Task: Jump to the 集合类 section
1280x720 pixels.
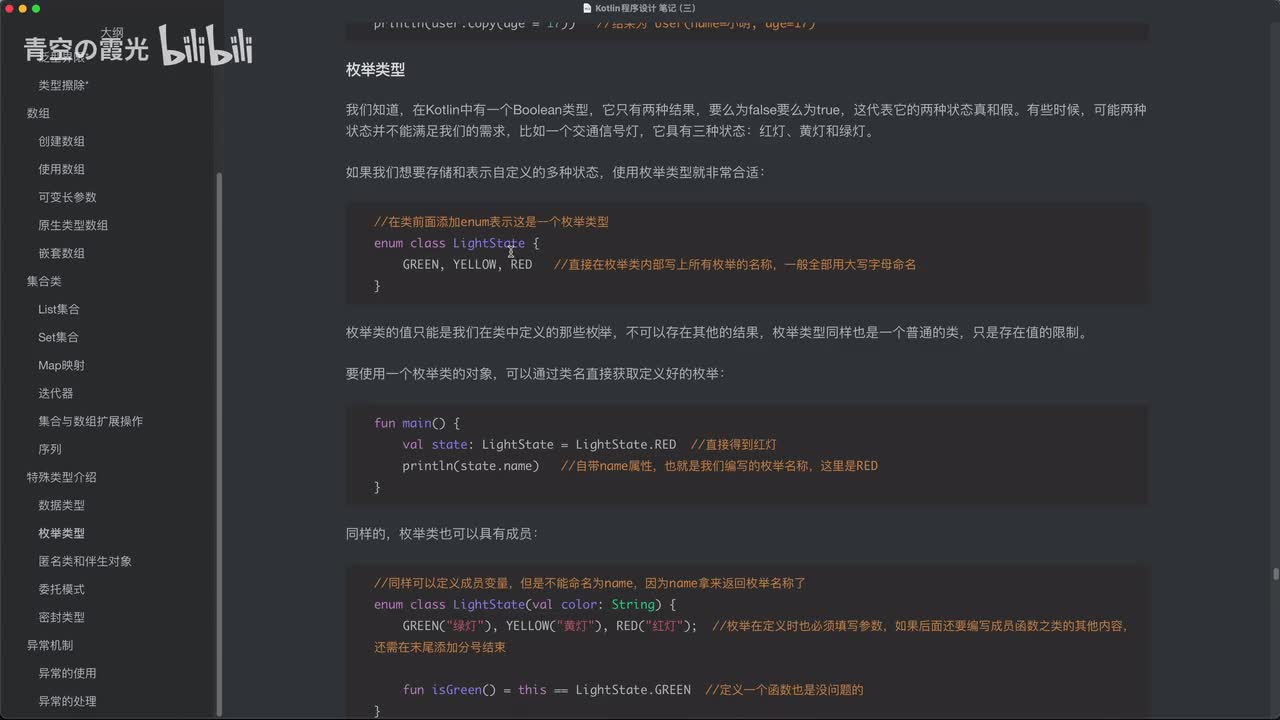Action: coord(44,281)
